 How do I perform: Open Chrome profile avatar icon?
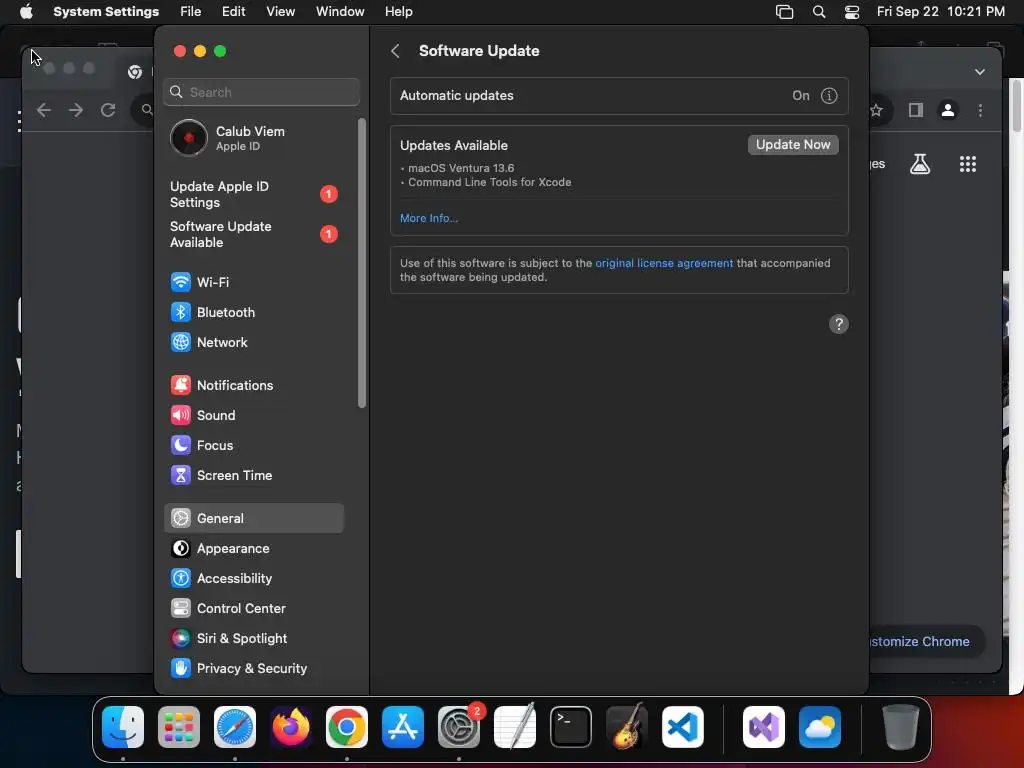pyautogui.click(x=948, y=110)
